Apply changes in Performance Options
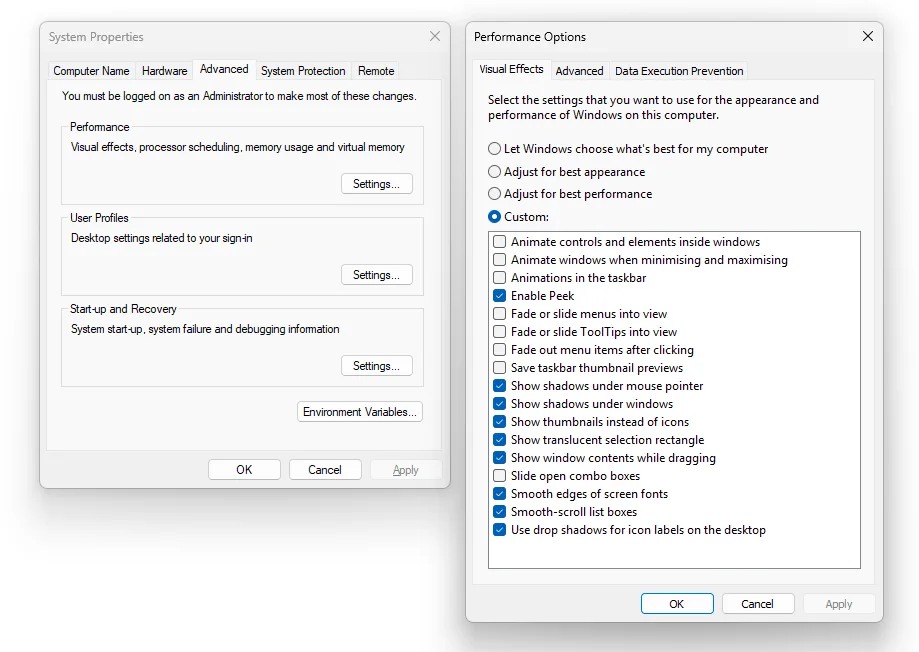Screen dimensions: 919x652 pos(839,603)
